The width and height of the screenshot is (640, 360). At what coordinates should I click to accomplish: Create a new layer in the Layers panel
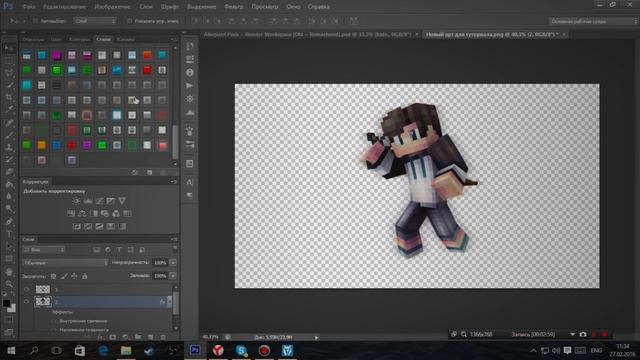[x=151, y=337]
